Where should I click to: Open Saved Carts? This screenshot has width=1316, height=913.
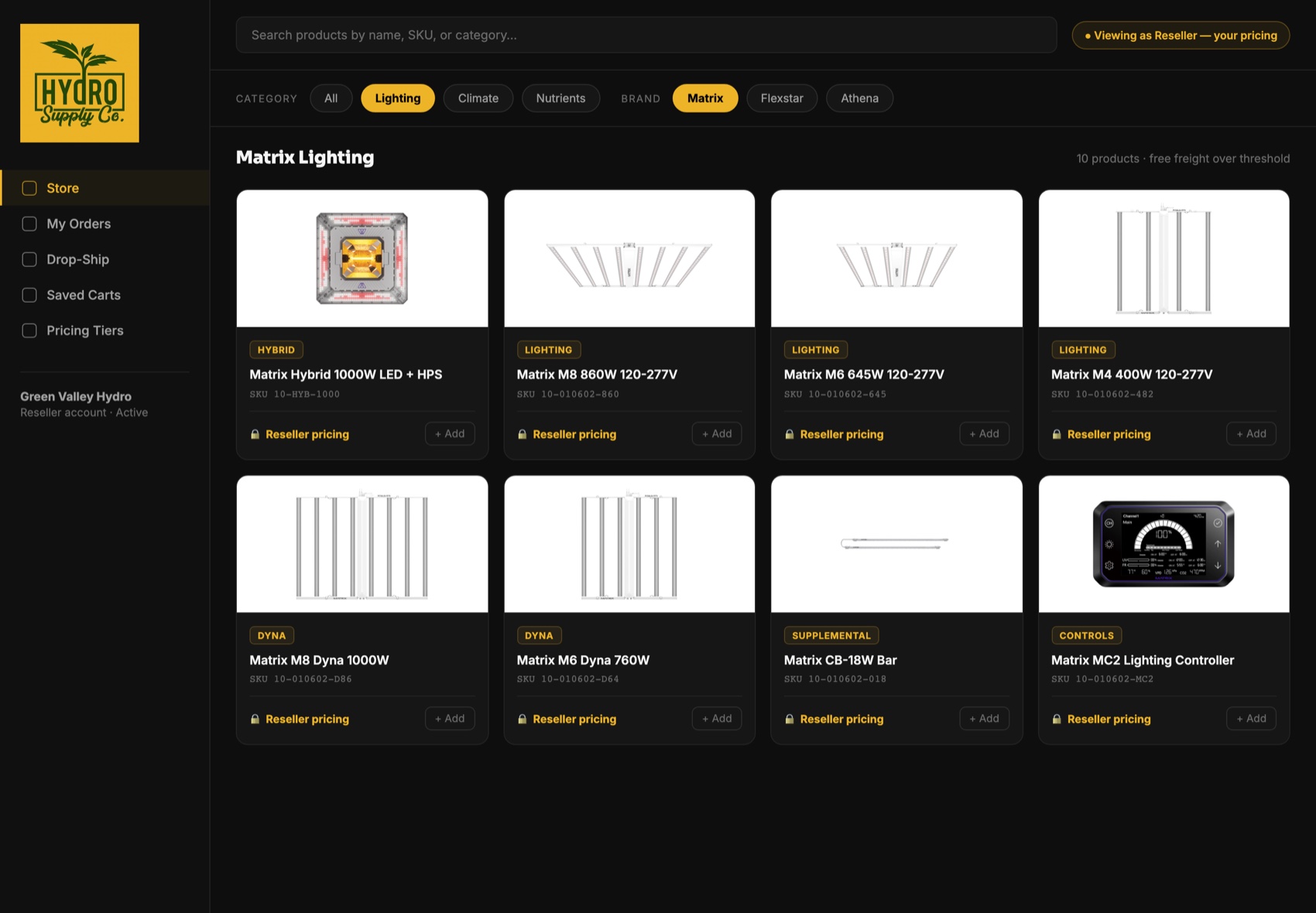105,295
